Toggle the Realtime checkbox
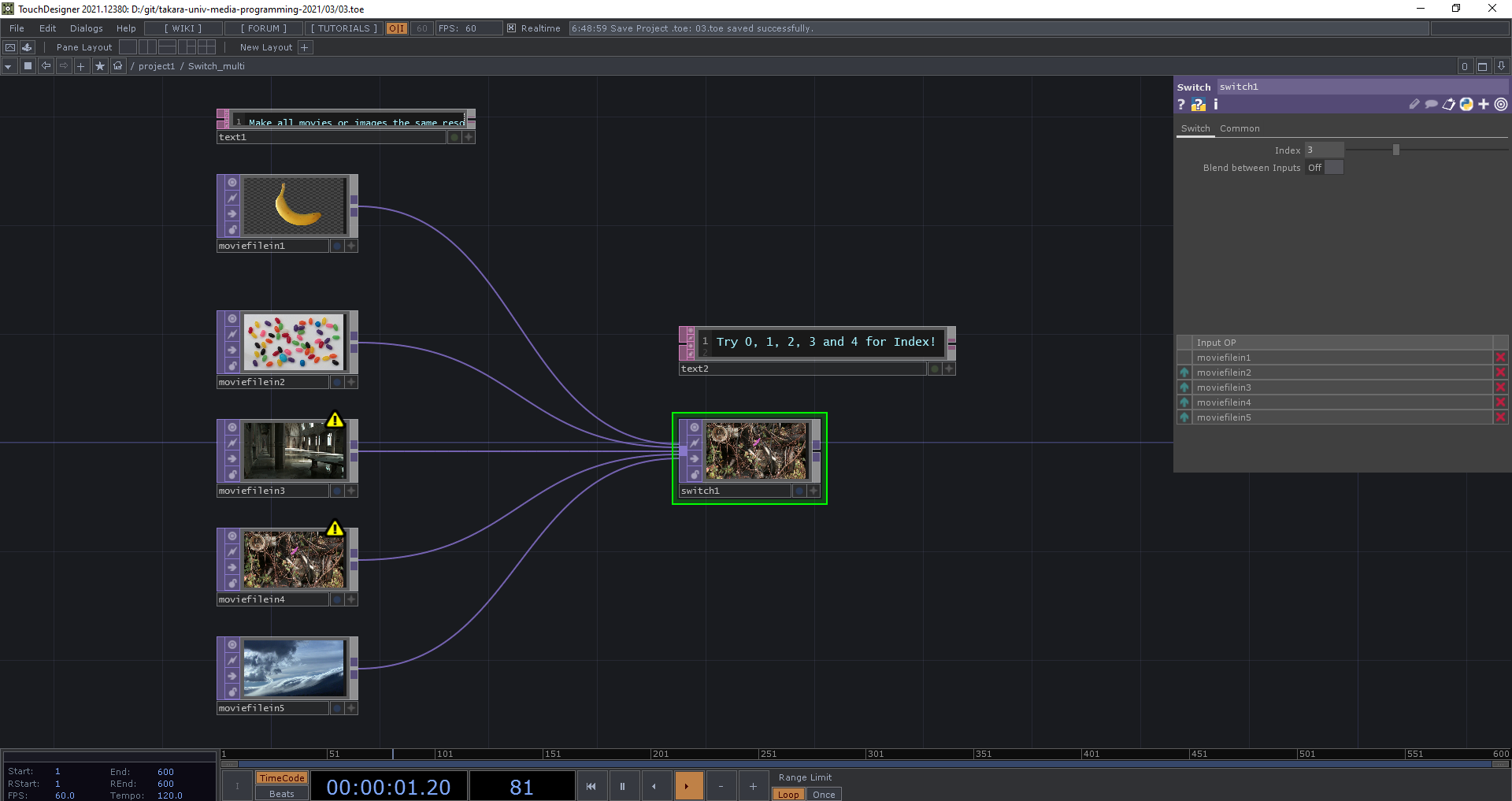The height and width of the screenshot is (801, 1512). (x=512, y=28)
